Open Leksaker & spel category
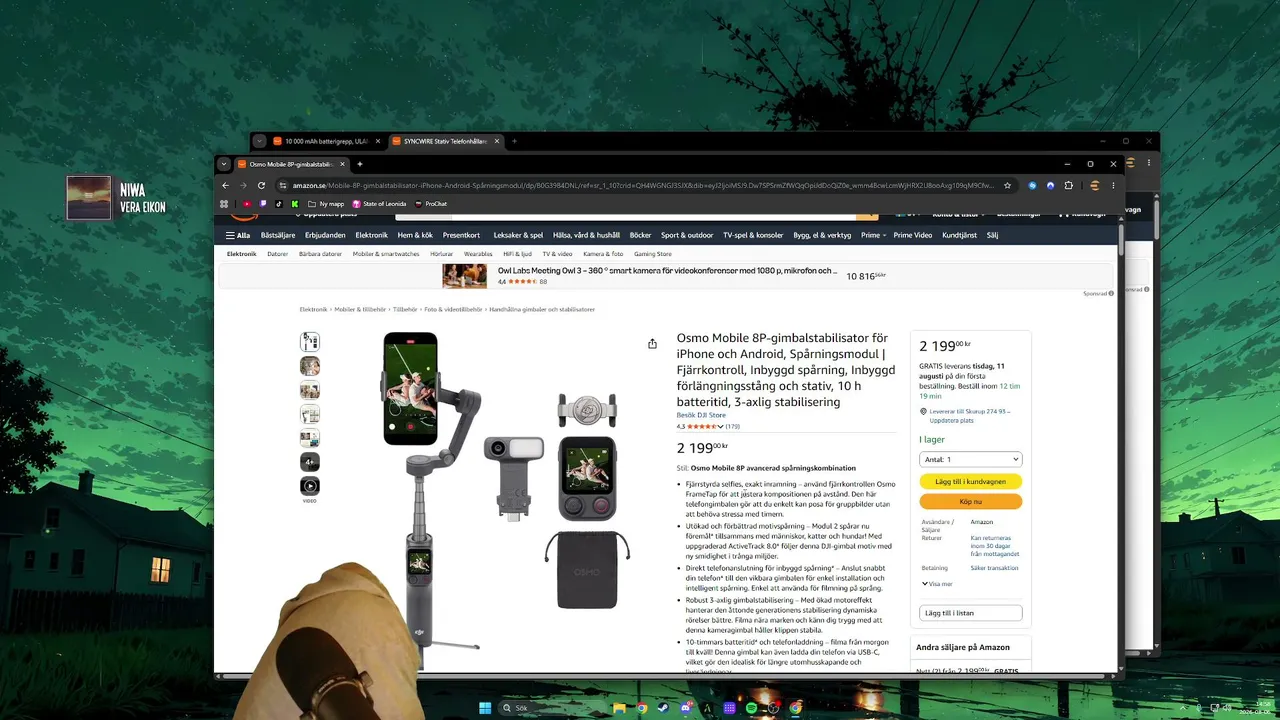 (x=518, y=235)
